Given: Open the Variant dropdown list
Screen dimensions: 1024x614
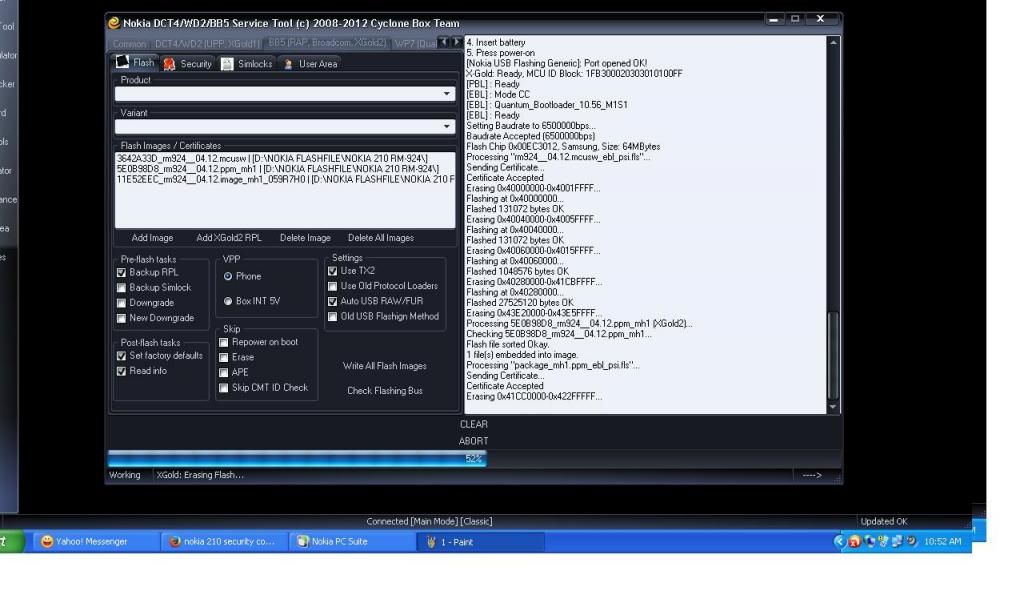Looking at the screenshot, I should click(447, 127).
